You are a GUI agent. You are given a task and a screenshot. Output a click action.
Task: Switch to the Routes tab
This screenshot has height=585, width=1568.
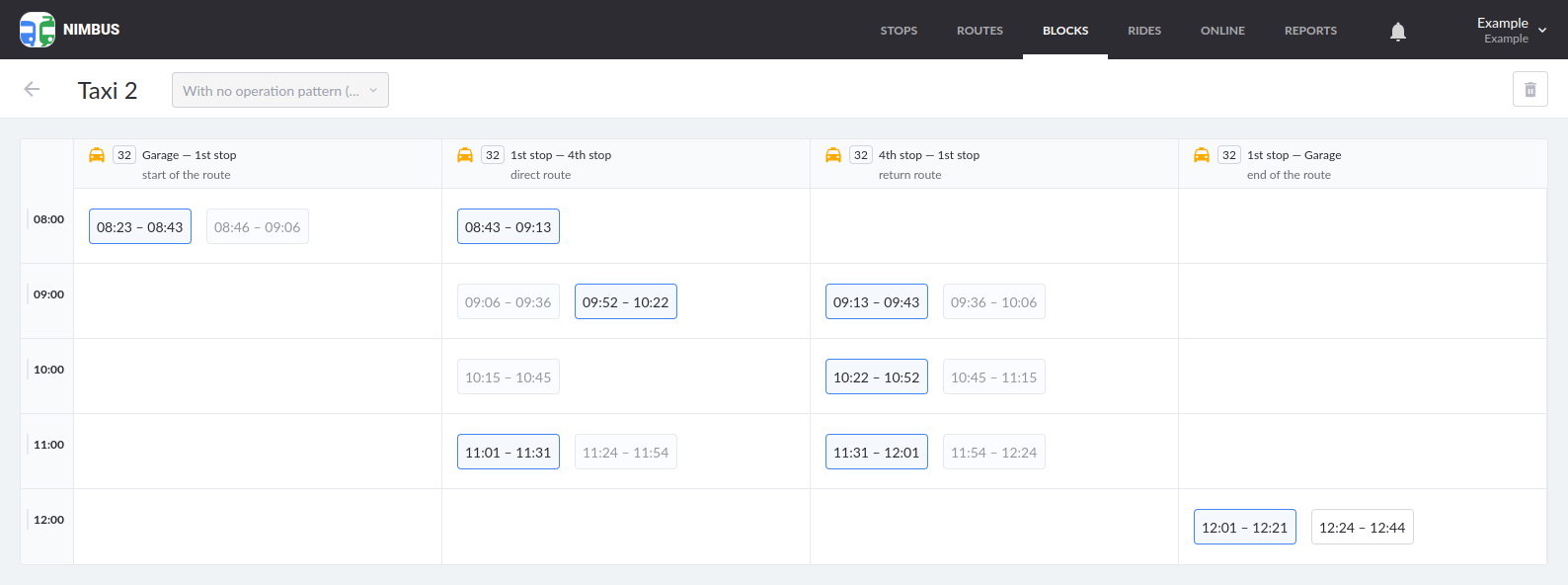(x=980, y=31)
